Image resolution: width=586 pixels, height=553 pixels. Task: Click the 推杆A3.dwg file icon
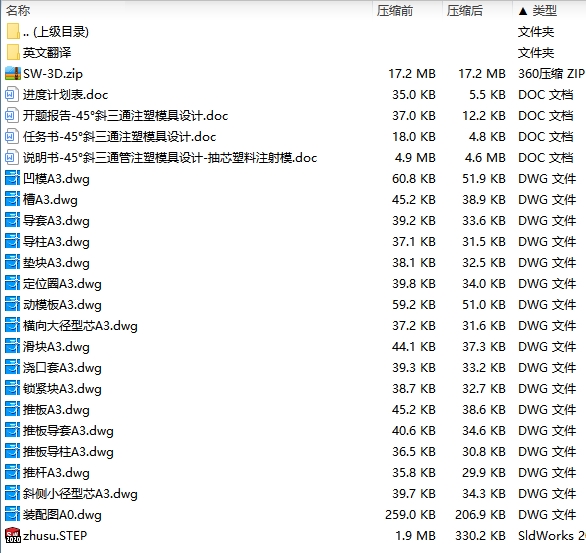pos(12,472)
